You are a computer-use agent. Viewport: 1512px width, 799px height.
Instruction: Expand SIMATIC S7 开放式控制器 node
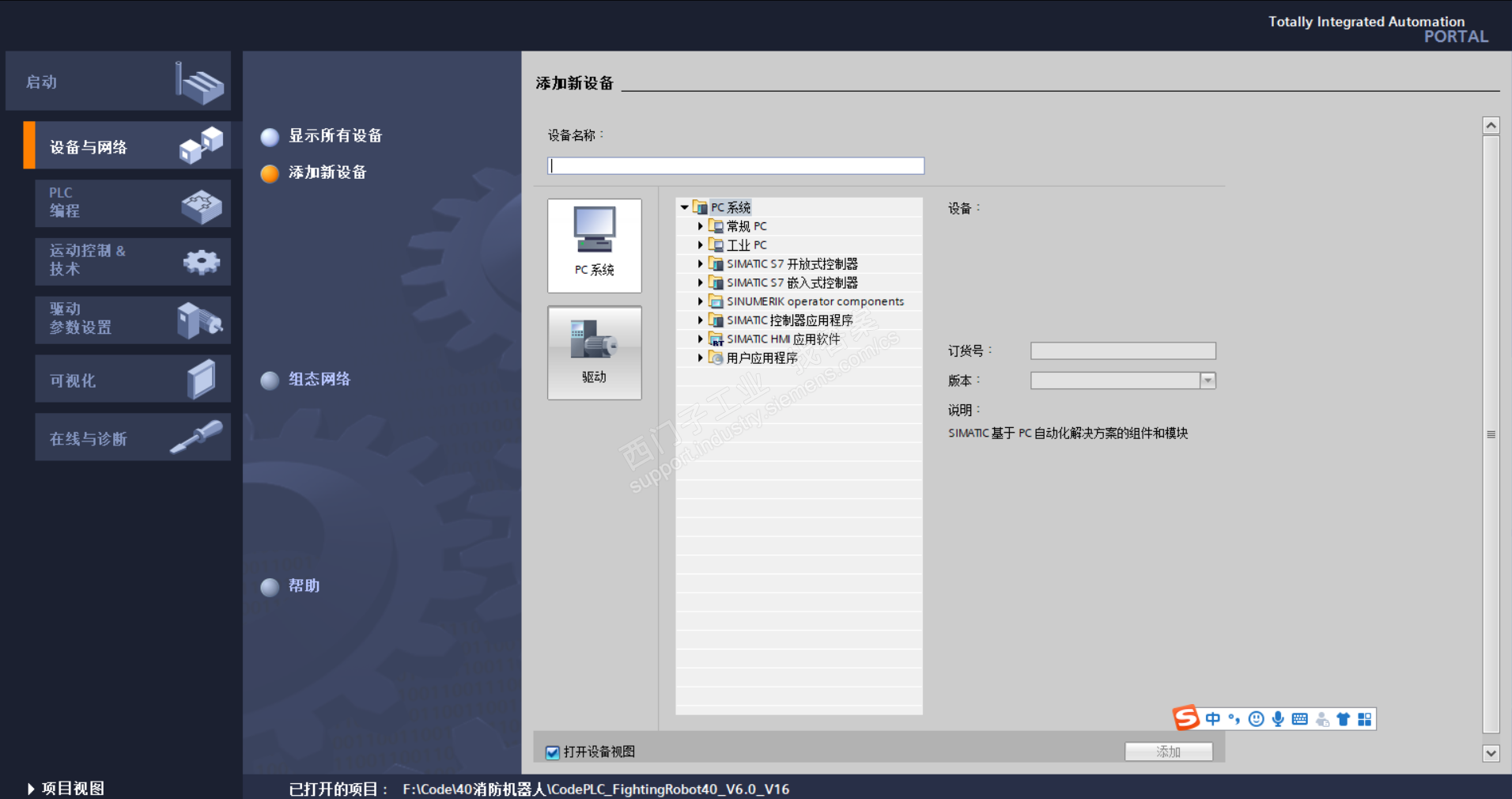[701, 264]
